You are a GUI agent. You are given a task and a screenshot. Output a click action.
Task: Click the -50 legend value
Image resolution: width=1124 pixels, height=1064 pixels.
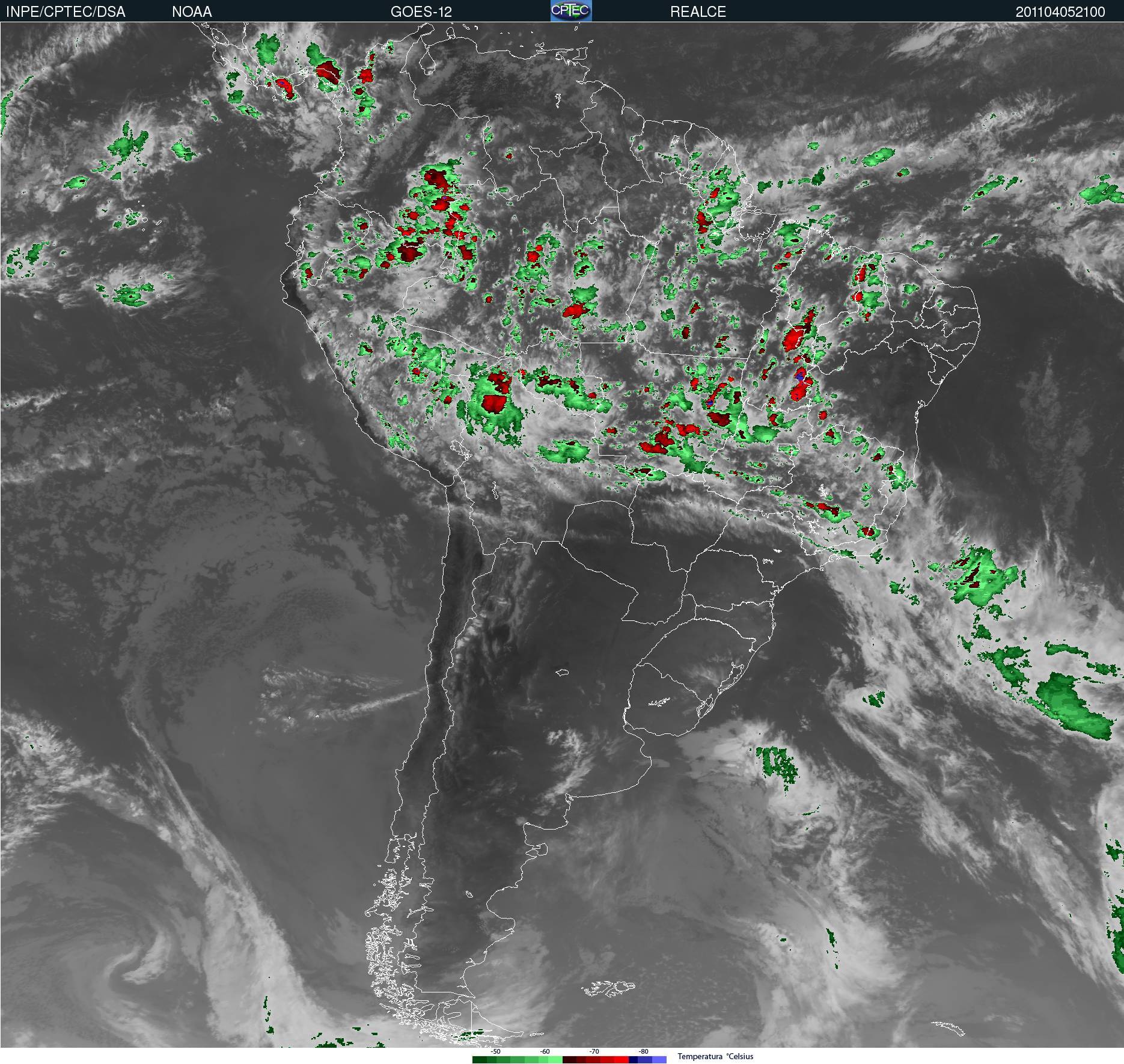click(x=495, y=1051)
